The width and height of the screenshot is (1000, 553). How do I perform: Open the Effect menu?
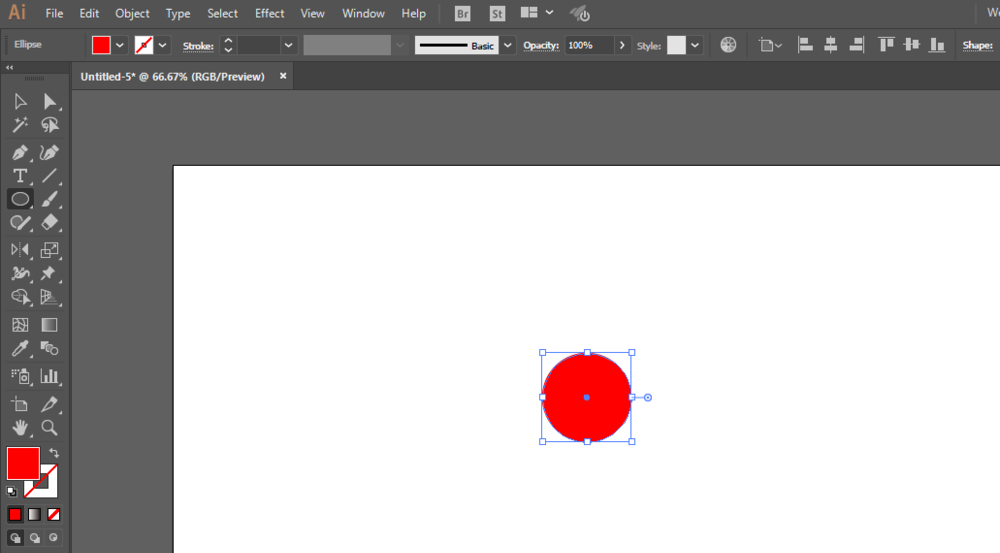pyautogui.click(x=269, y=13)
